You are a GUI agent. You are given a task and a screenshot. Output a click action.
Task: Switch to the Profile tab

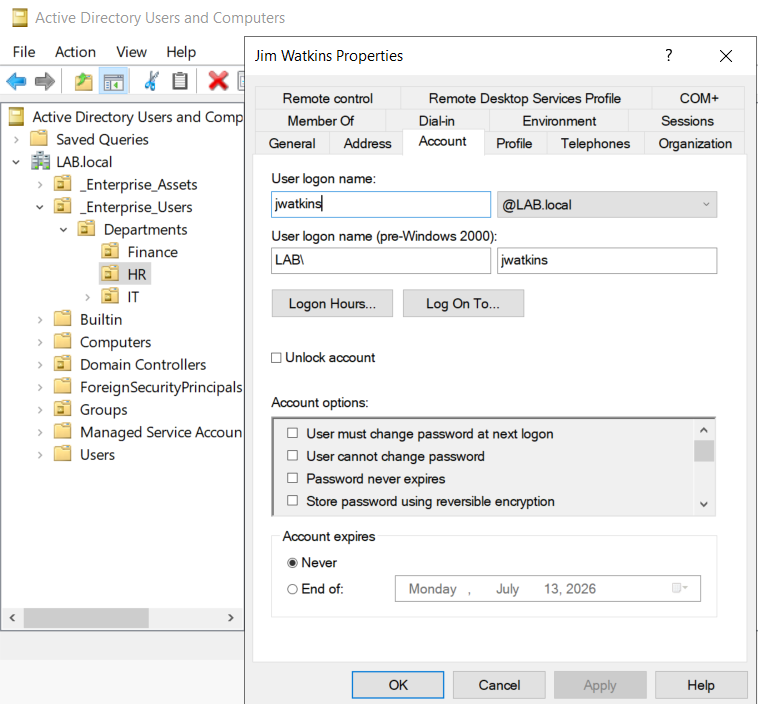coord(514,144)
